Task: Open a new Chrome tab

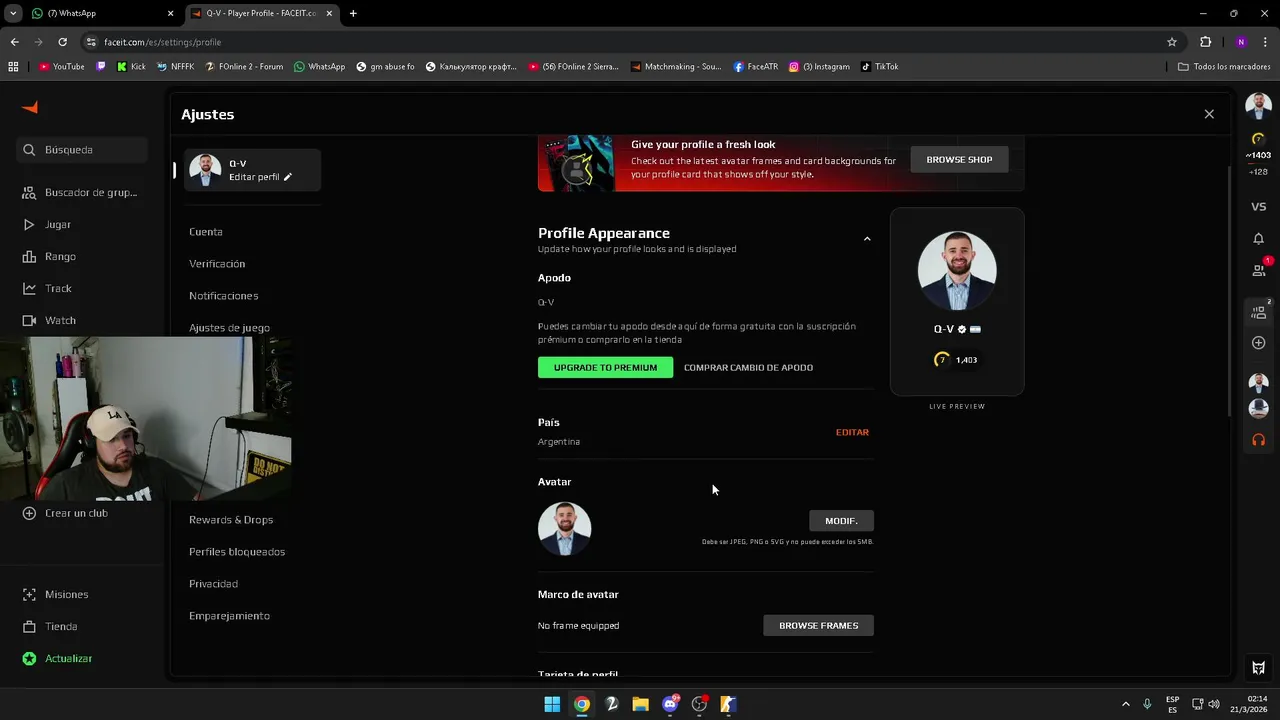Action: point(353,13)
